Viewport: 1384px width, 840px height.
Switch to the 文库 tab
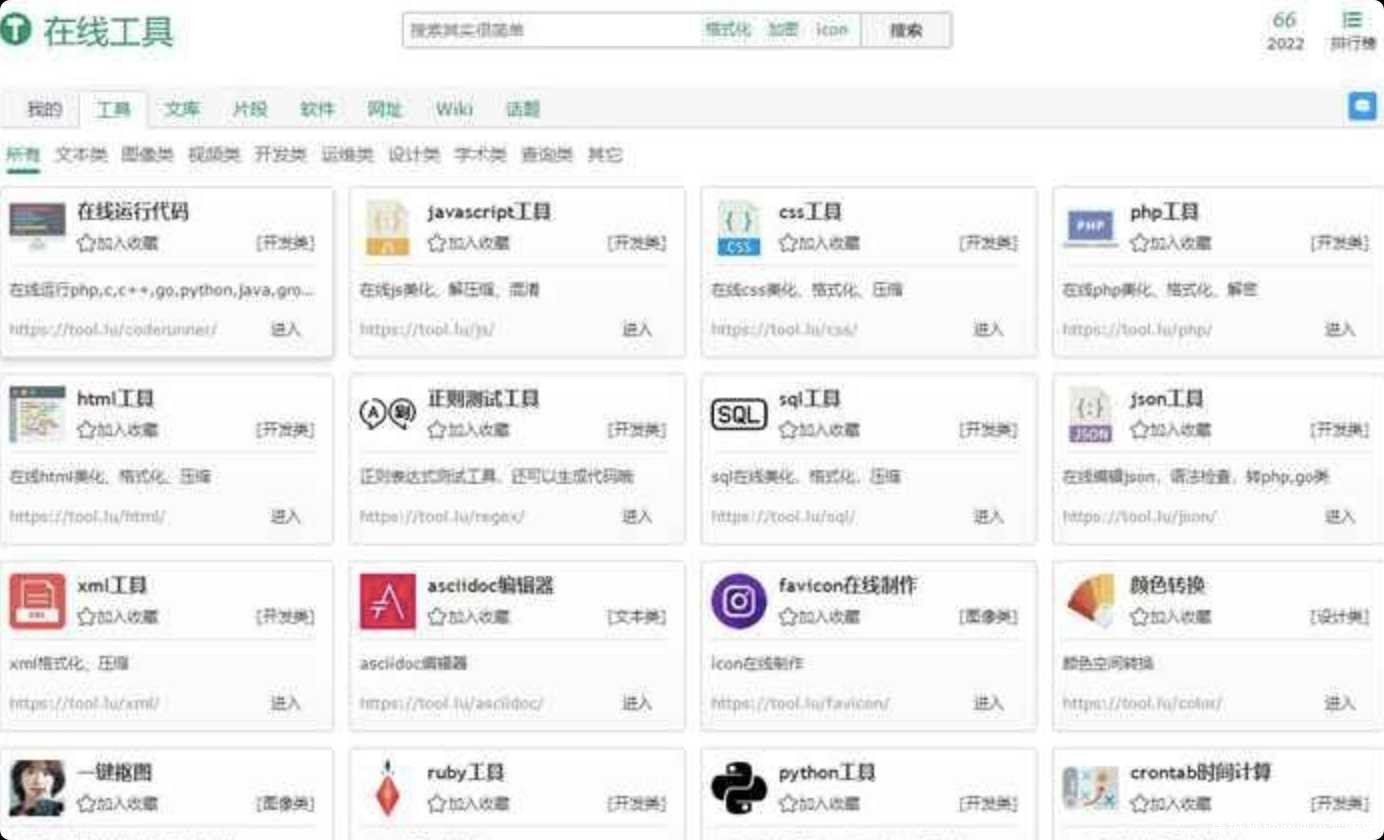[x=182, y=109]
